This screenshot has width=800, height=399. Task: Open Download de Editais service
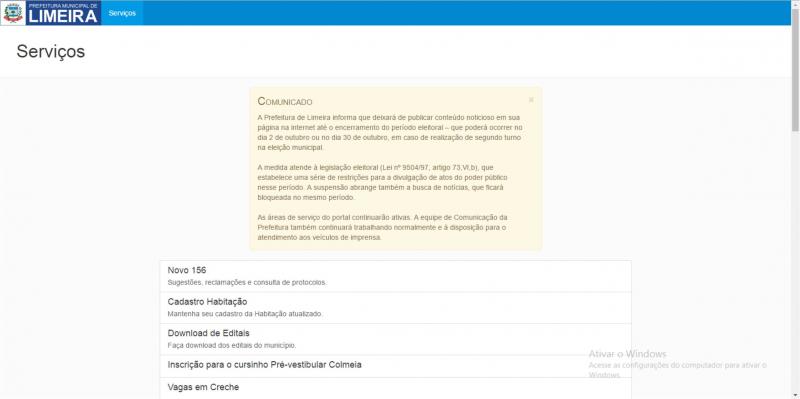click(x=395, y=339)
